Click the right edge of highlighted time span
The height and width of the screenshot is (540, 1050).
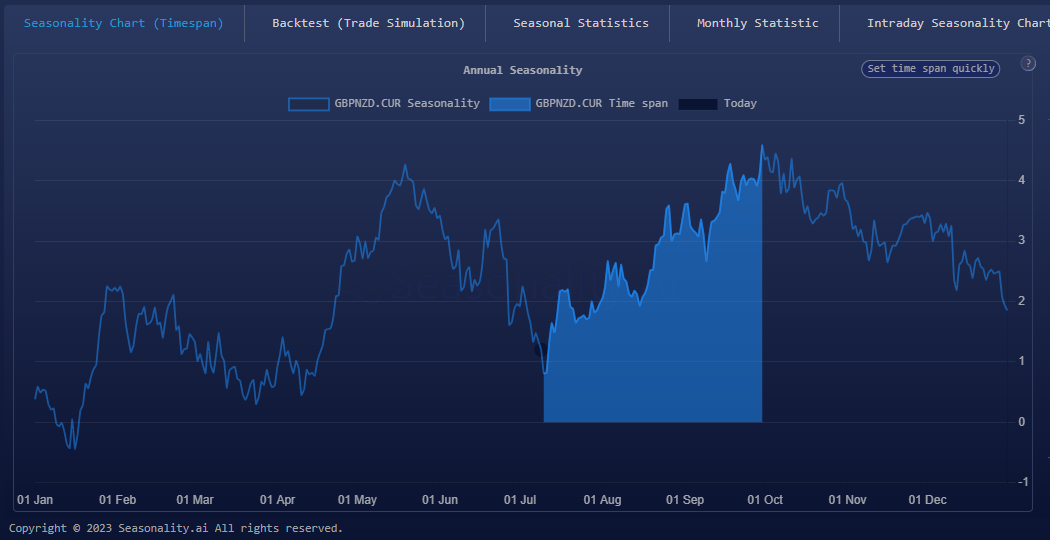click(x=761, y=300)
